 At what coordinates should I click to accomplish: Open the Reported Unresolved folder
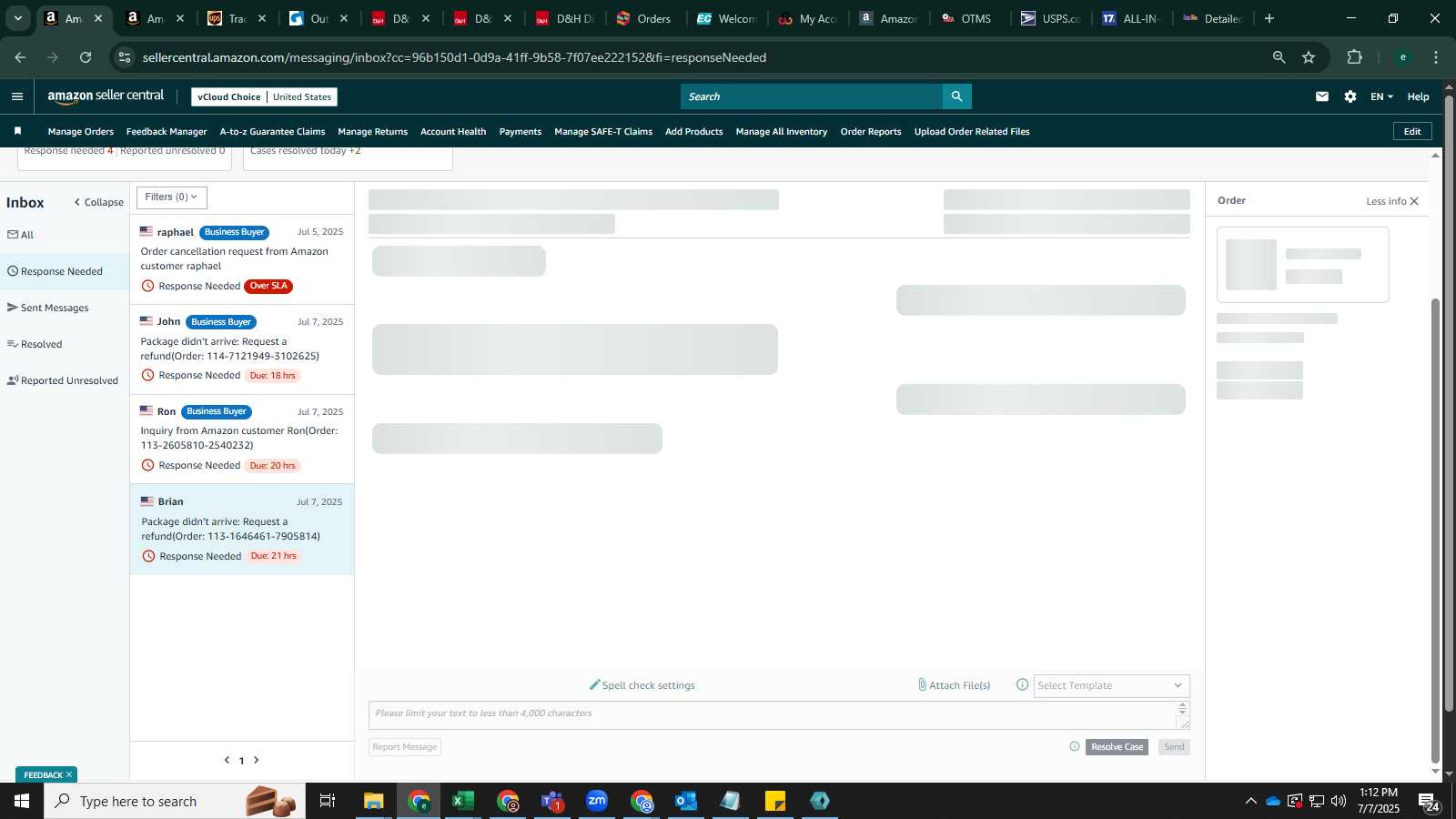point(63,380)
